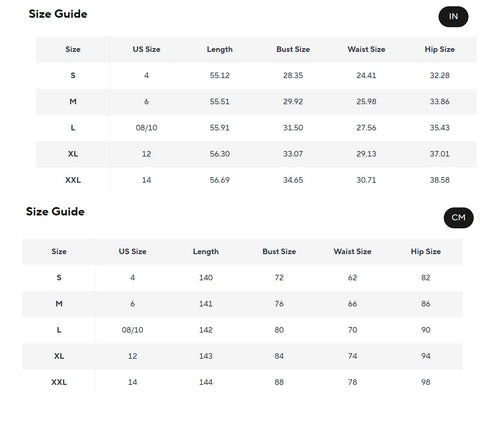
Task: Toggle the CM unit button
Action: (458, 218)
